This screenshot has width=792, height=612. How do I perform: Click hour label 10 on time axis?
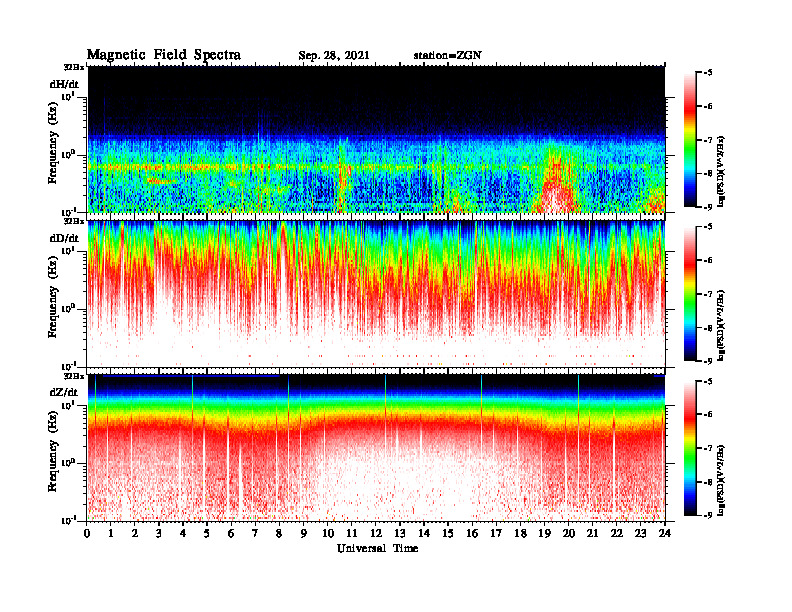328,534
